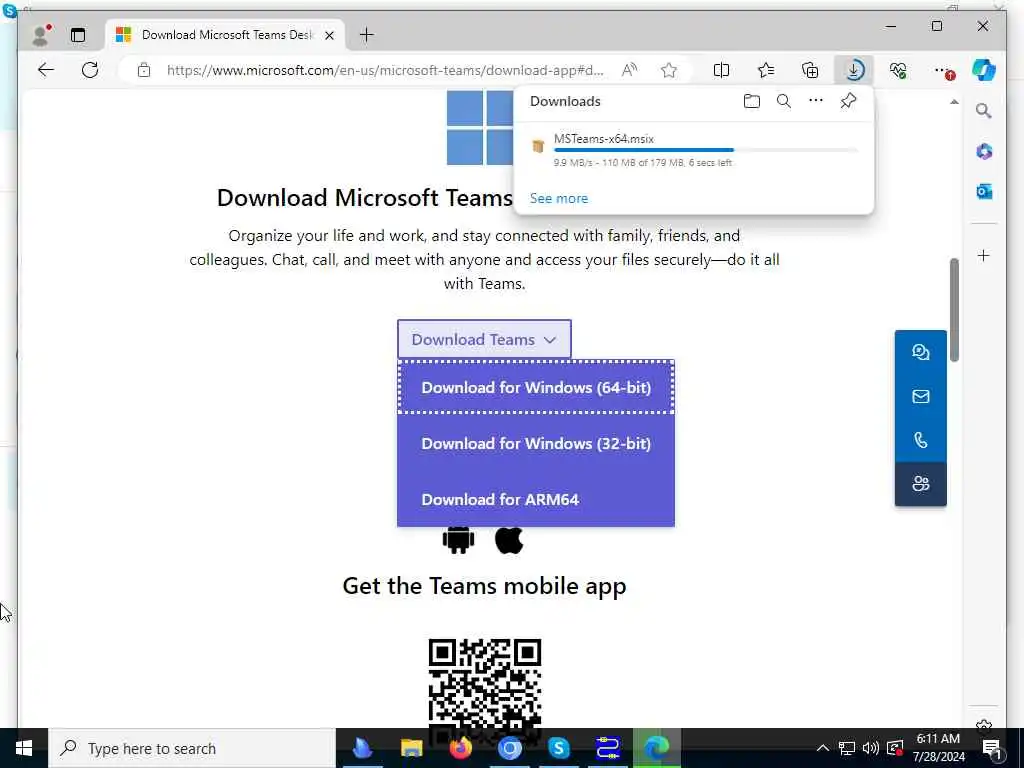Open volume control in system tray

(x=871, y=748)
